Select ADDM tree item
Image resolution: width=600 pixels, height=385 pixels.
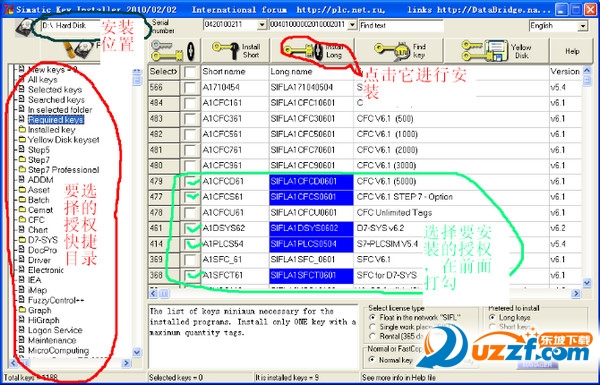pyautogui.click(x=41, y=179)
